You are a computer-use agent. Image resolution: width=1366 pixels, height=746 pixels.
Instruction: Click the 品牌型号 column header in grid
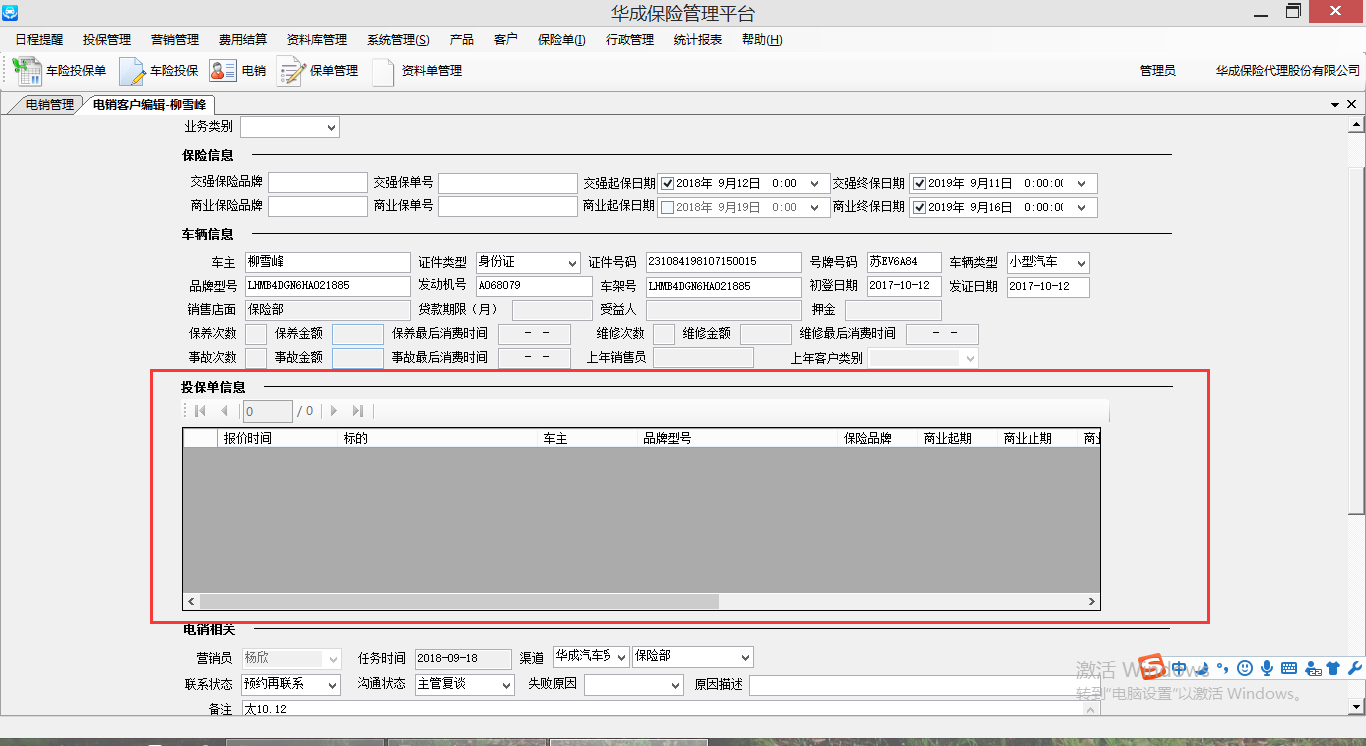coord(667,438)
